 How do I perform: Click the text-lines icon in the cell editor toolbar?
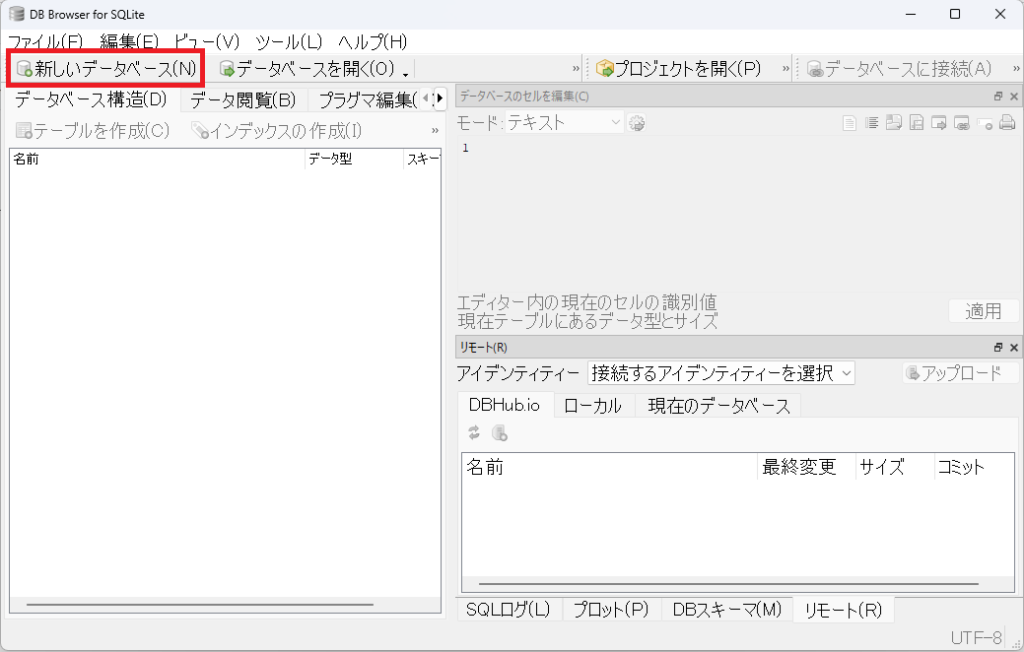(x=871, y=123)
